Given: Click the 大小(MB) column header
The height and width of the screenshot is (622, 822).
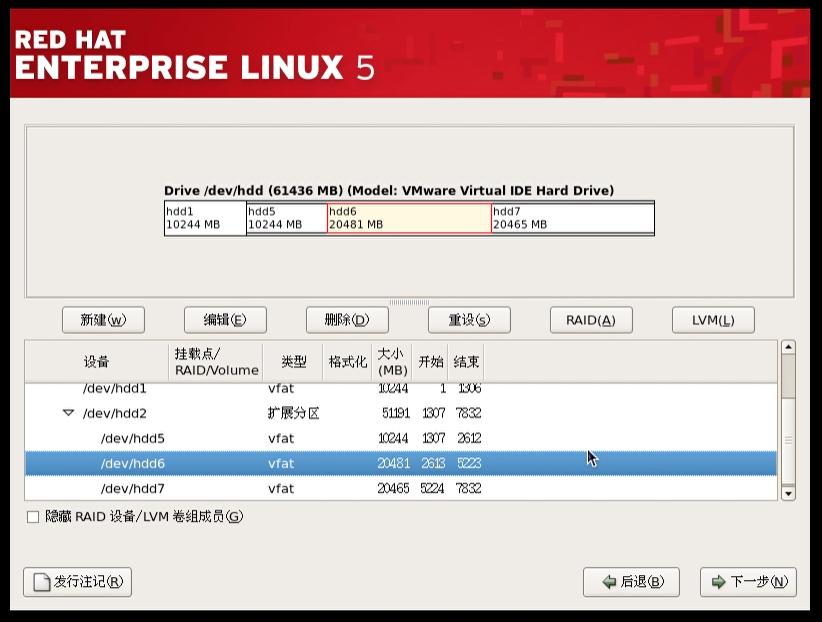Looking at the screenshot, I should [x=392, y=361].
